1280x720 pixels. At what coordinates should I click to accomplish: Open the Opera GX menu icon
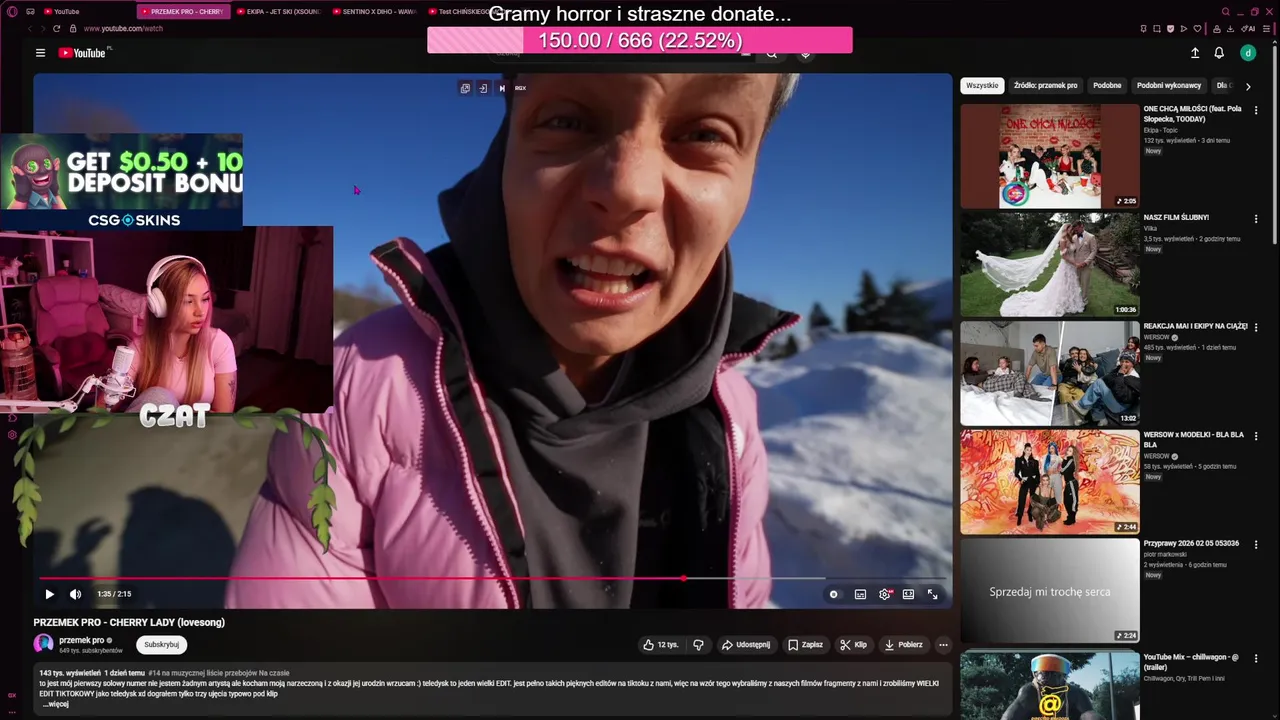click(12, 12)
